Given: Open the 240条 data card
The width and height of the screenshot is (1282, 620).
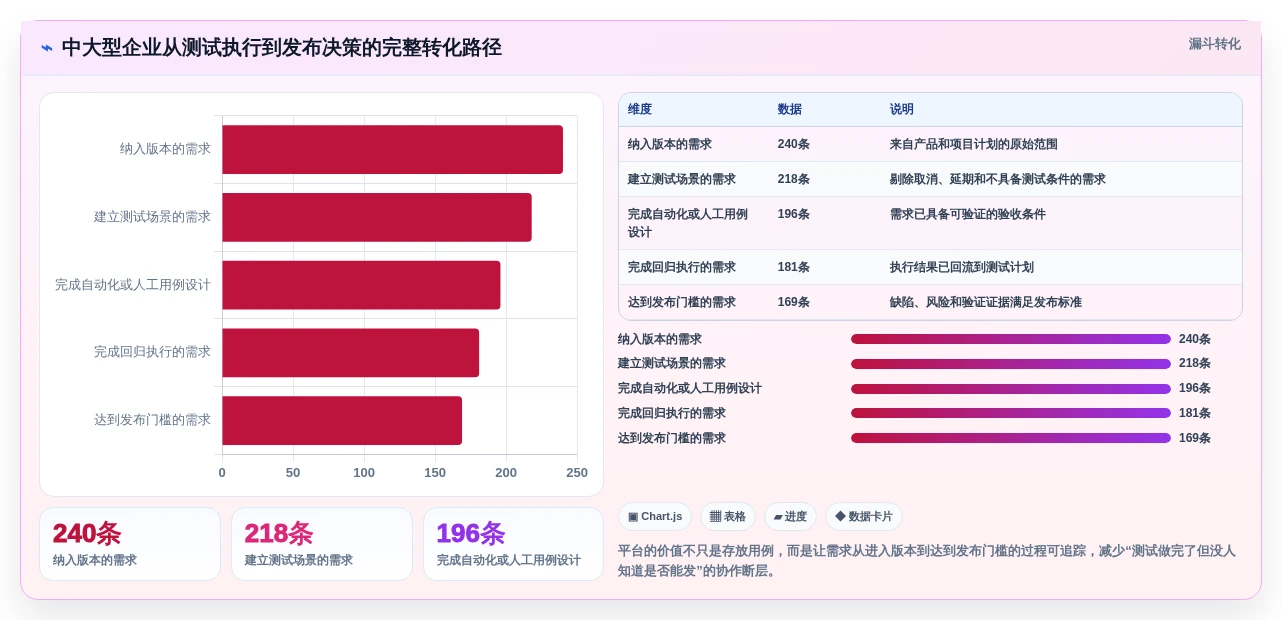Looking at the screenshot, I should pos(130,544).
